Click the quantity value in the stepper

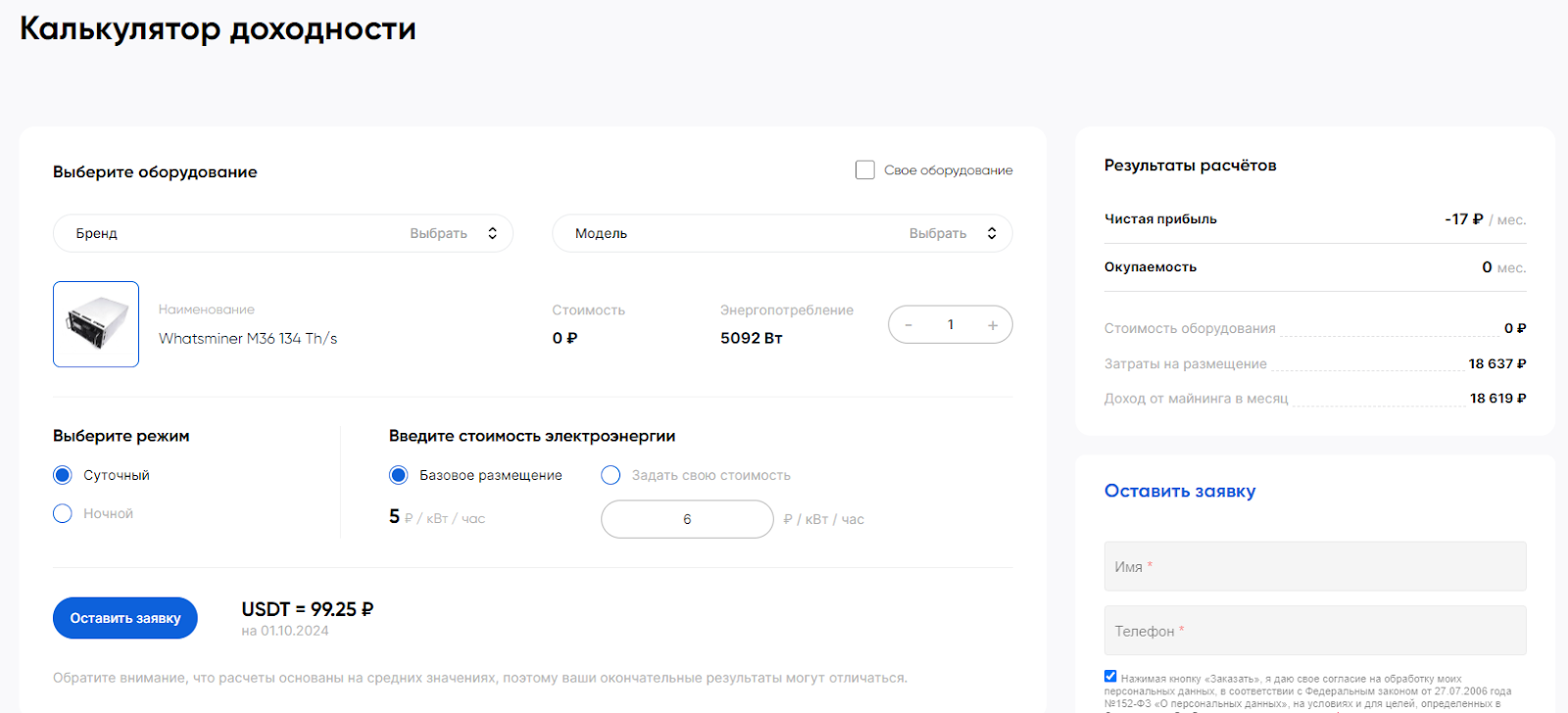(x=951, y=325)
